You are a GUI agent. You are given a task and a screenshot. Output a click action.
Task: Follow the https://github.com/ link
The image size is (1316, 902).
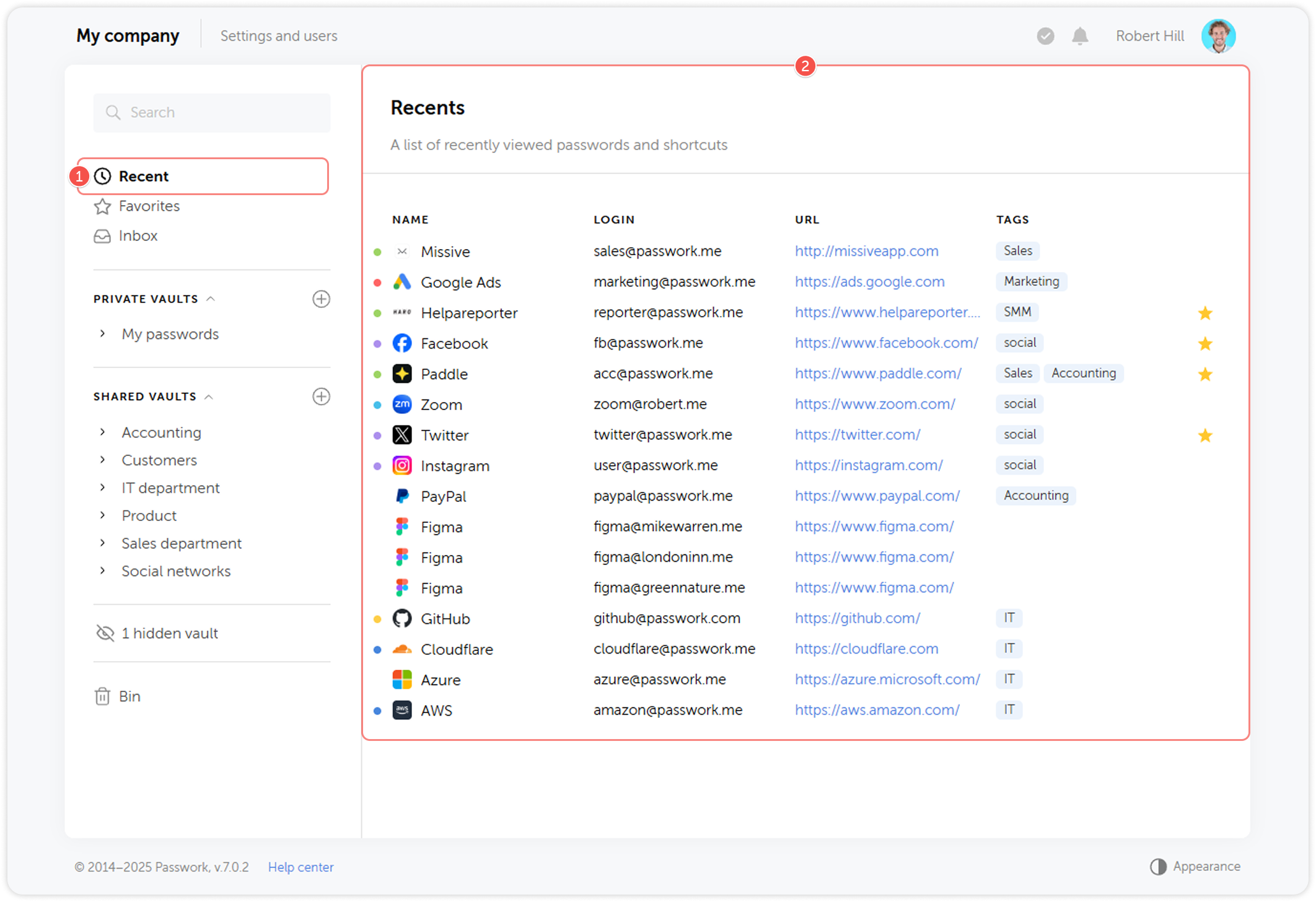(x=857, y=618)
